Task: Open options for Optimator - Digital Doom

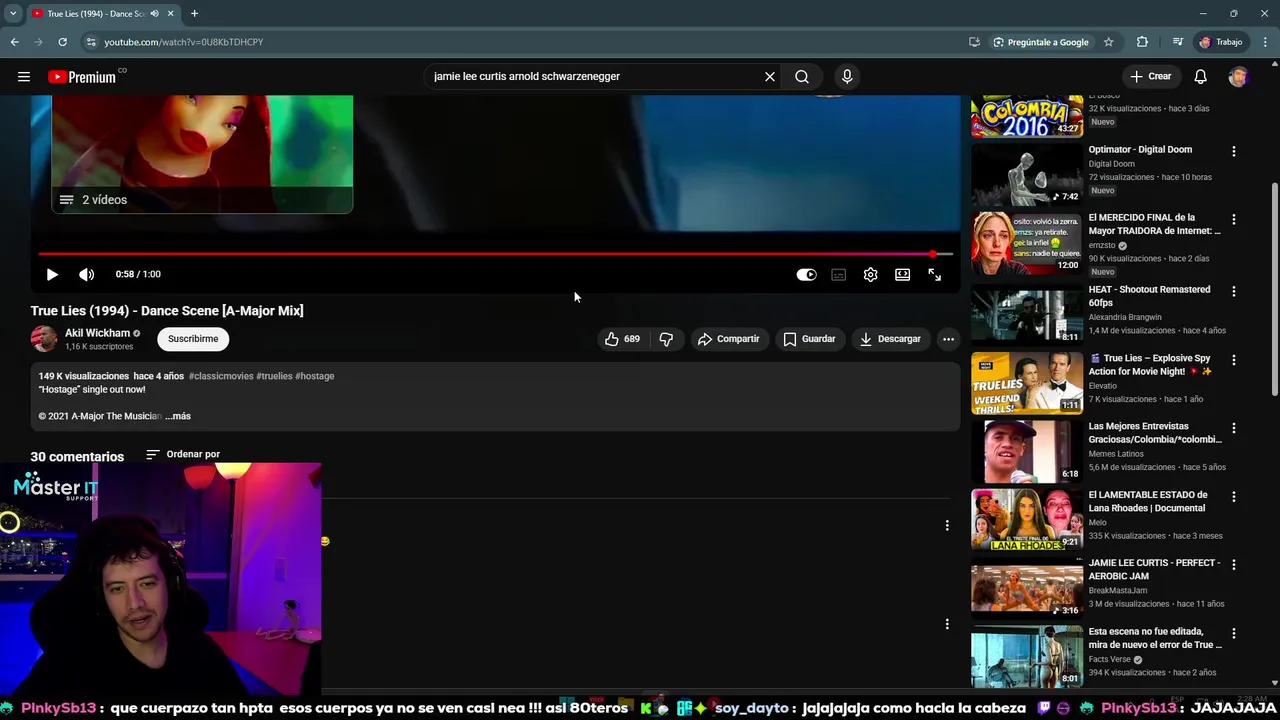Action: coord(1234,151)
